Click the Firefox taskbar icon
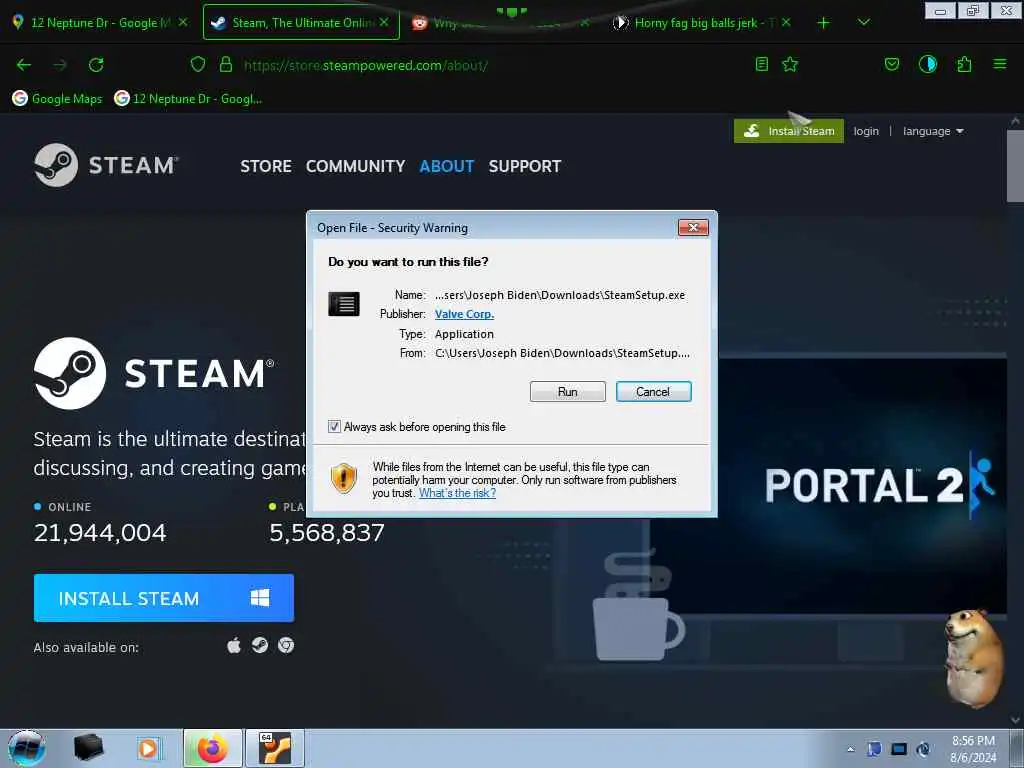This screenshot has height=768, width=1024. tap(212, 748)
